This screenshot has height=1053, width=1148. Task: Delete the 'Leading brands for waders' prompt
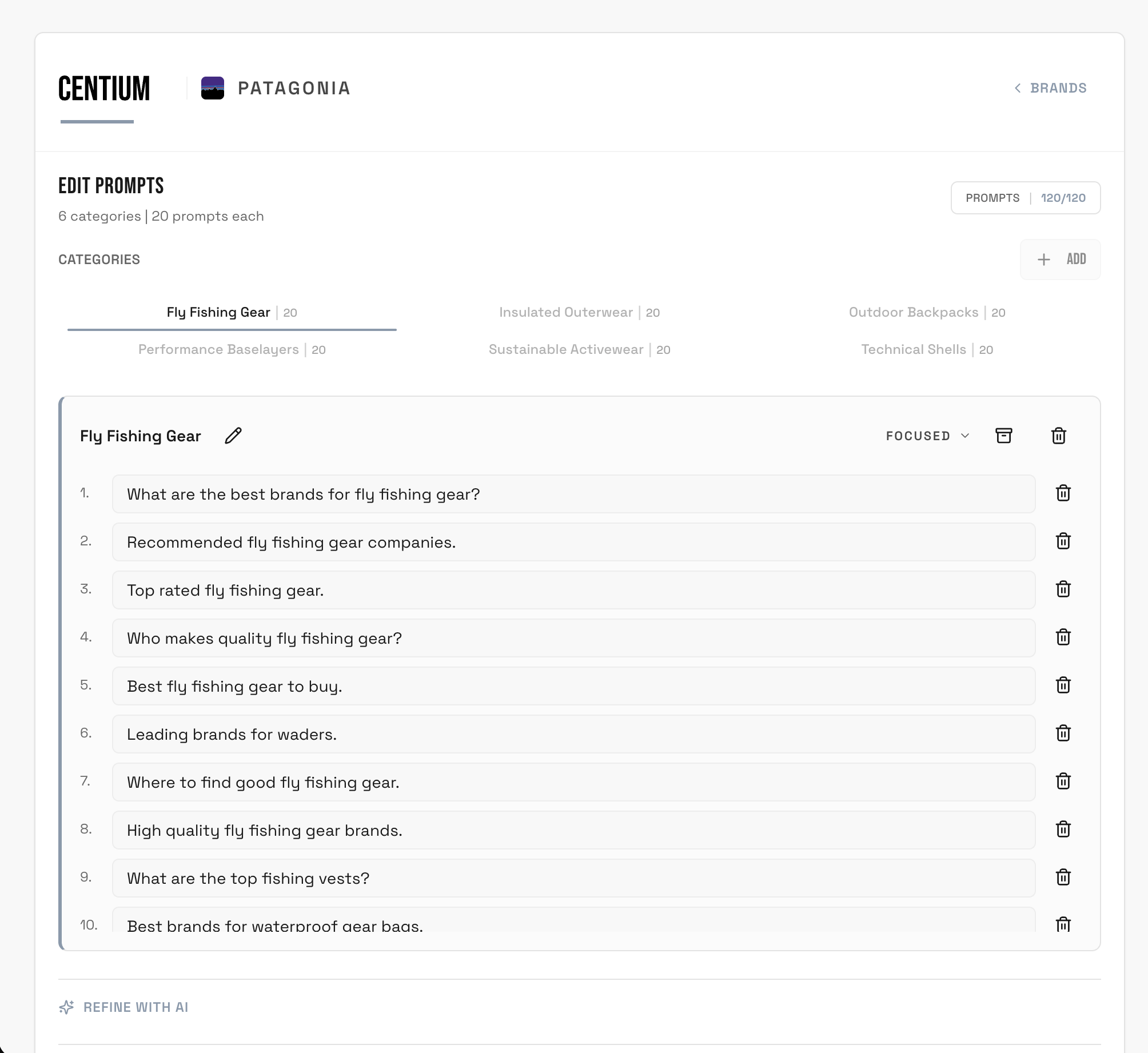click(1063, 733)
